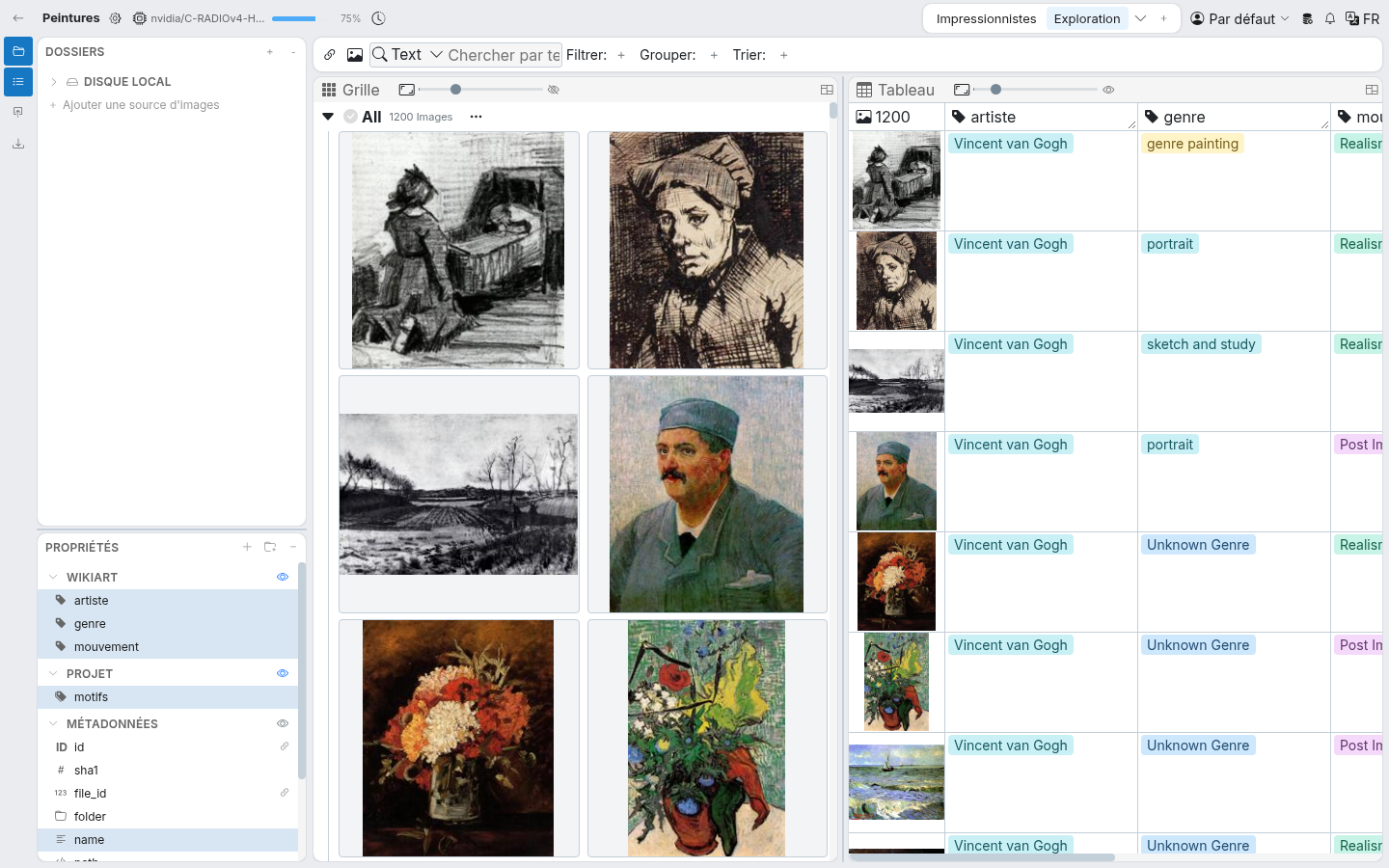The width and height of the screenshot is (1389, 868).
Task: Open the notifications bell
Action: (1330, 18)
